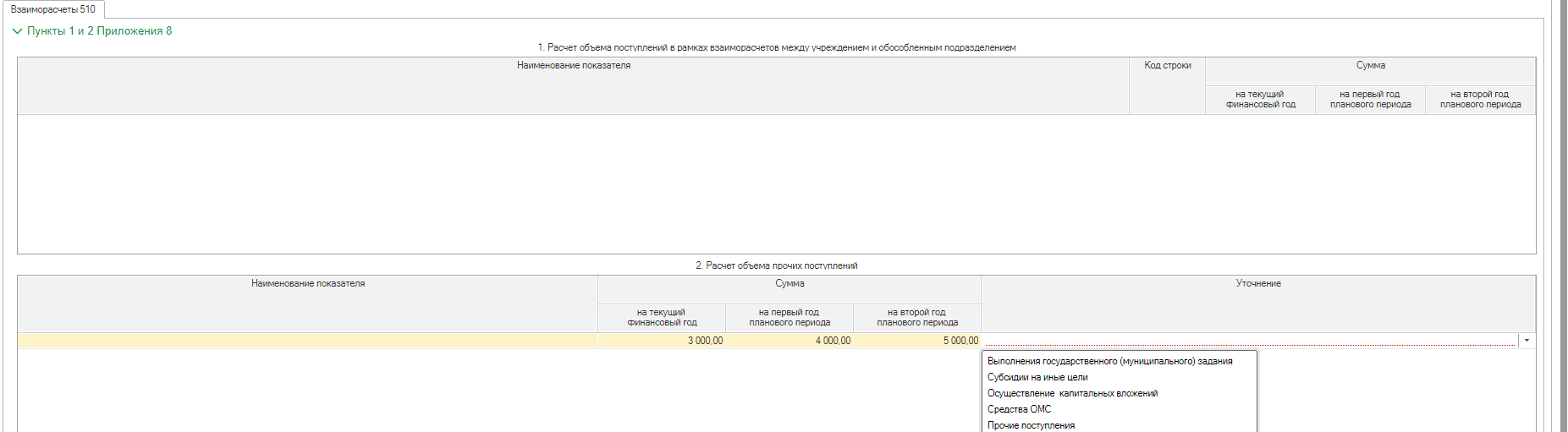Click Наименование показателя header in the first table
This screenshot has height=432, width=1568.
point(573,66)
